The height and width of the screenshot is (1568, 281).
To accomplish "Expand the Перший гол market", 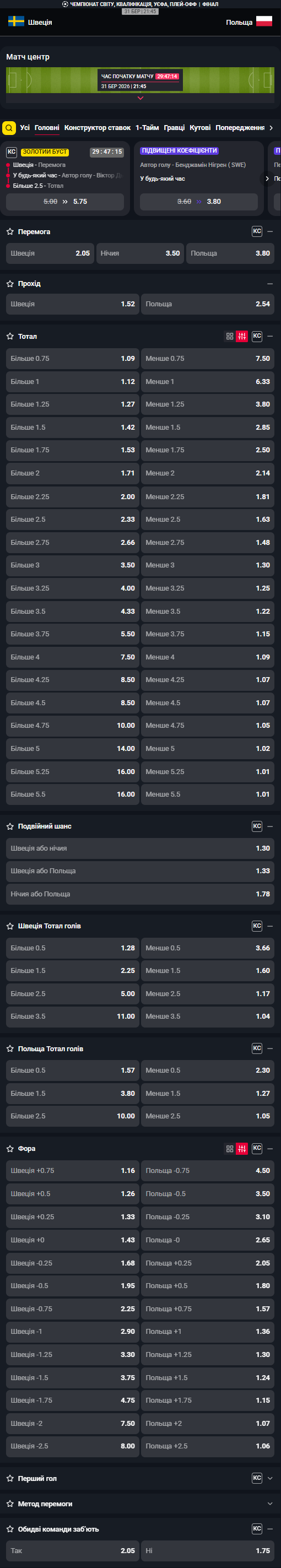I will tap(270, 1479).
